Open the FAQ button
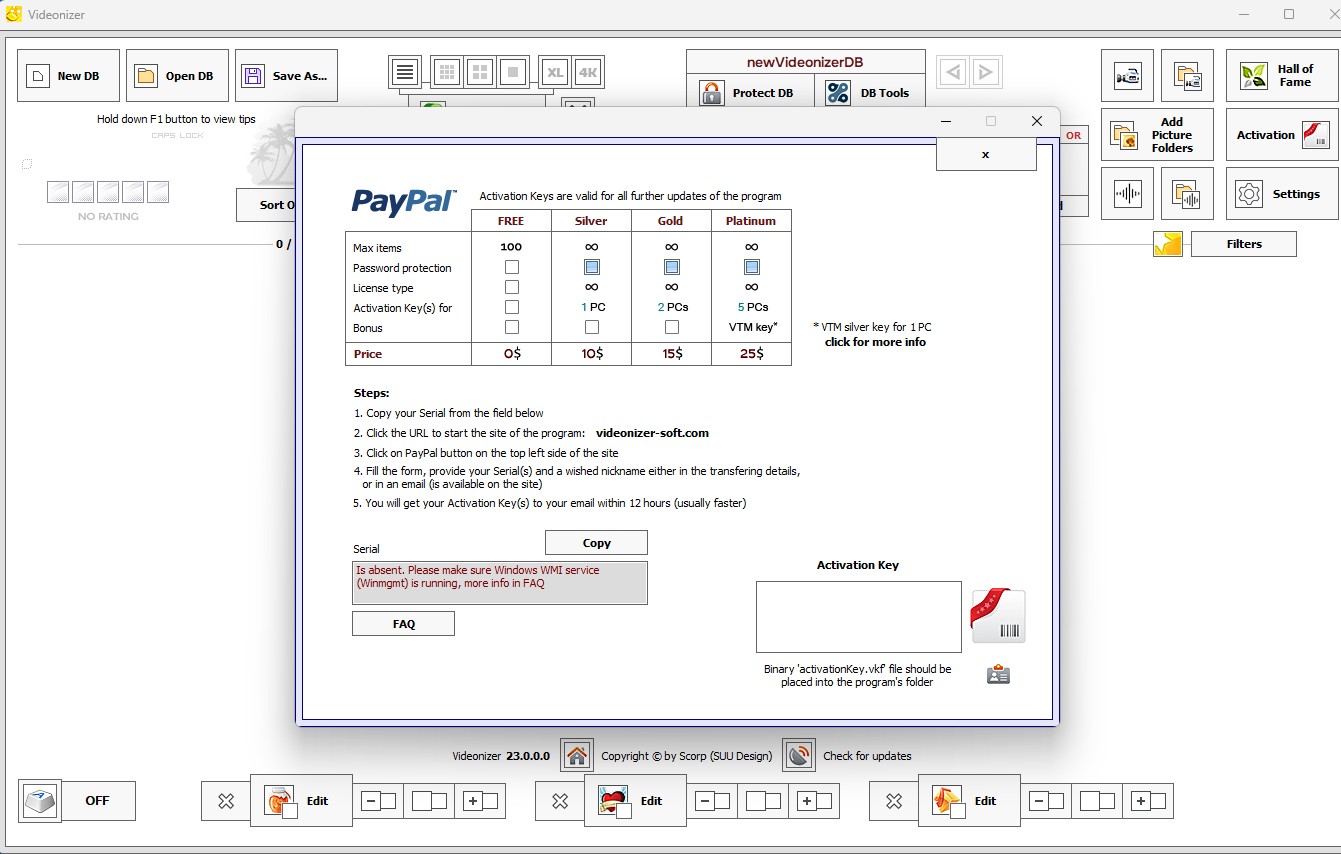The image size is (1341, 854). click(x=403, y=624)
